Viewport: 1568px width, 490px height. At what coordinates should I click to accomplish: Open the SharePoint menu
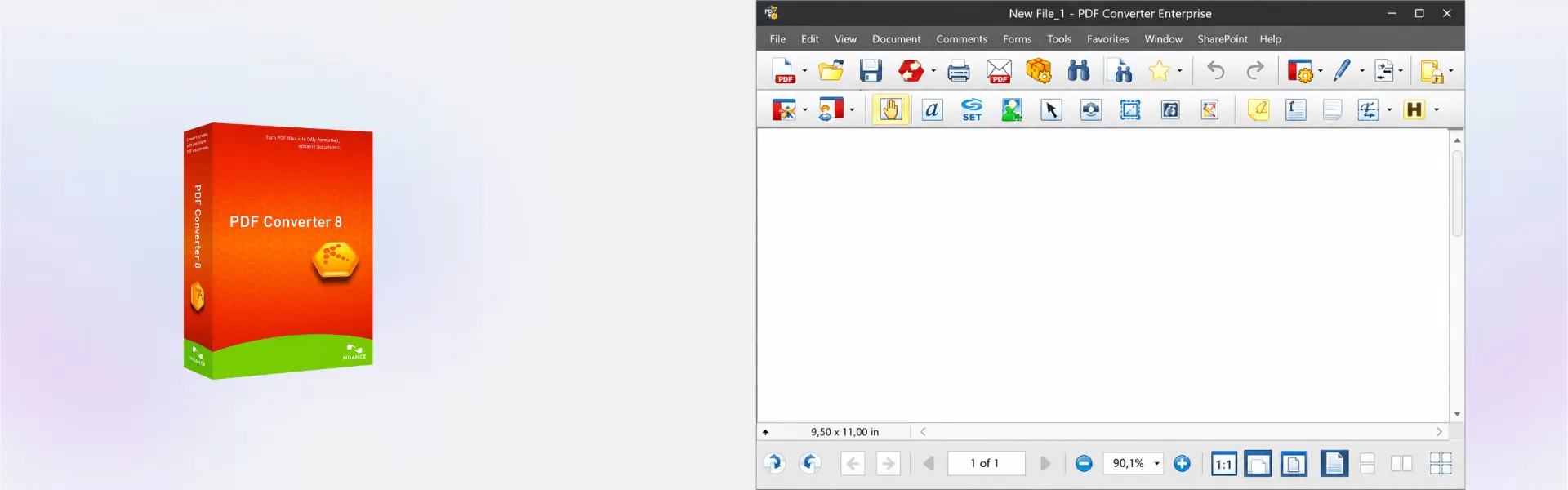pyautogui.click(x=1223, y=39)
